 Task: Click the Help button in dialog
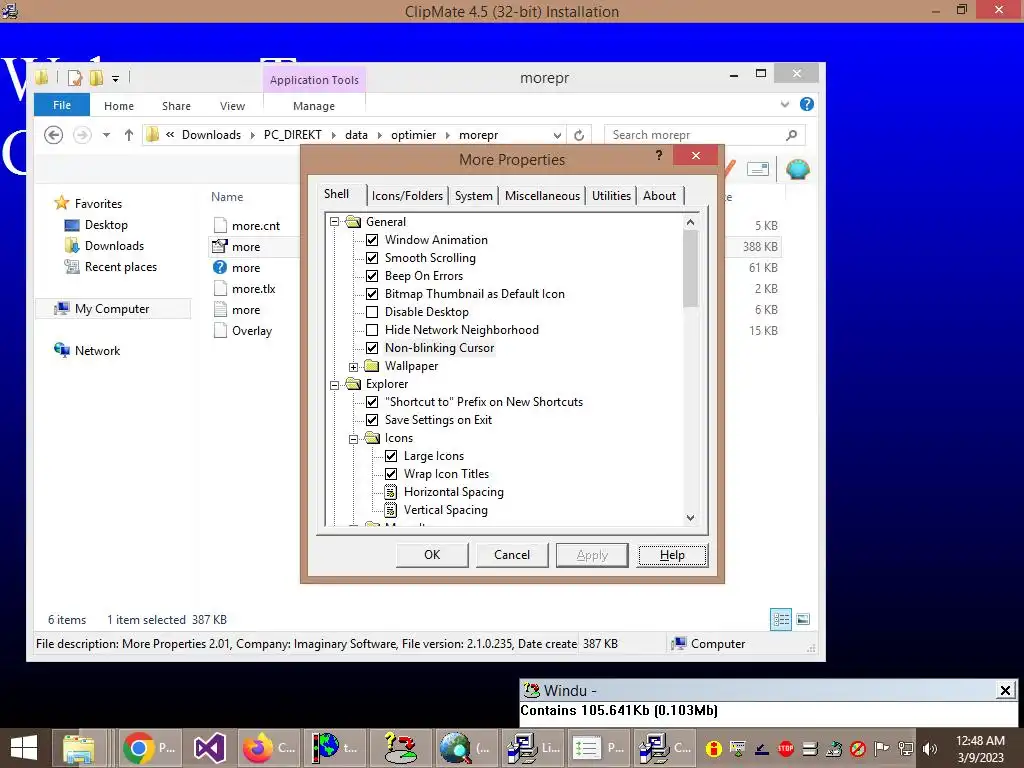point(672,555)
